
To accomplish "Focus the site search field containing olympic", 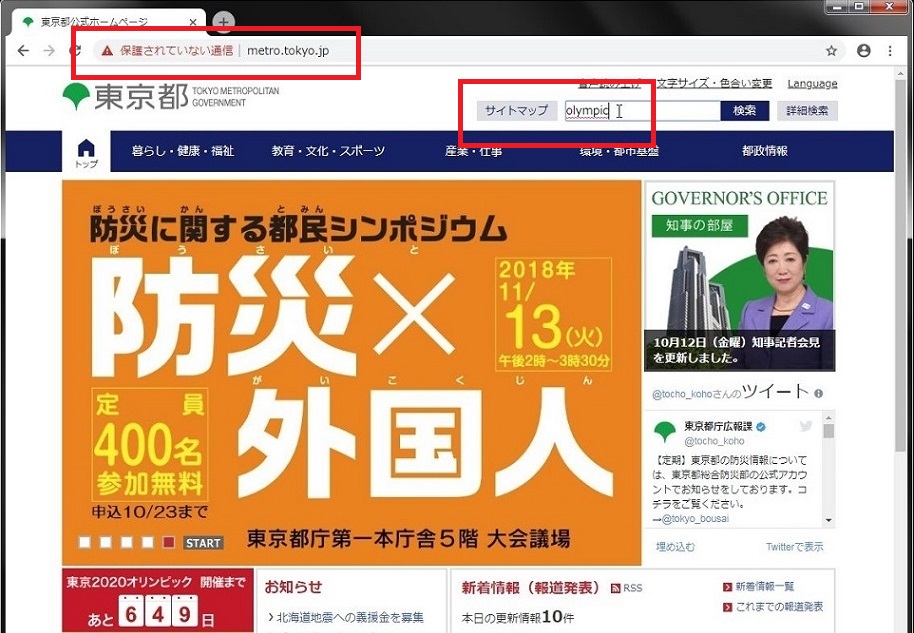I will [642, 111].
